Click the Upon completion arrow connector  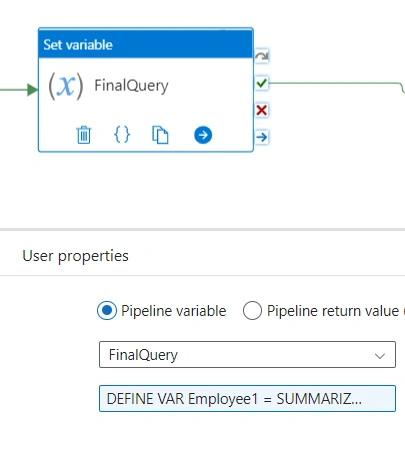(x=262, y=137)
